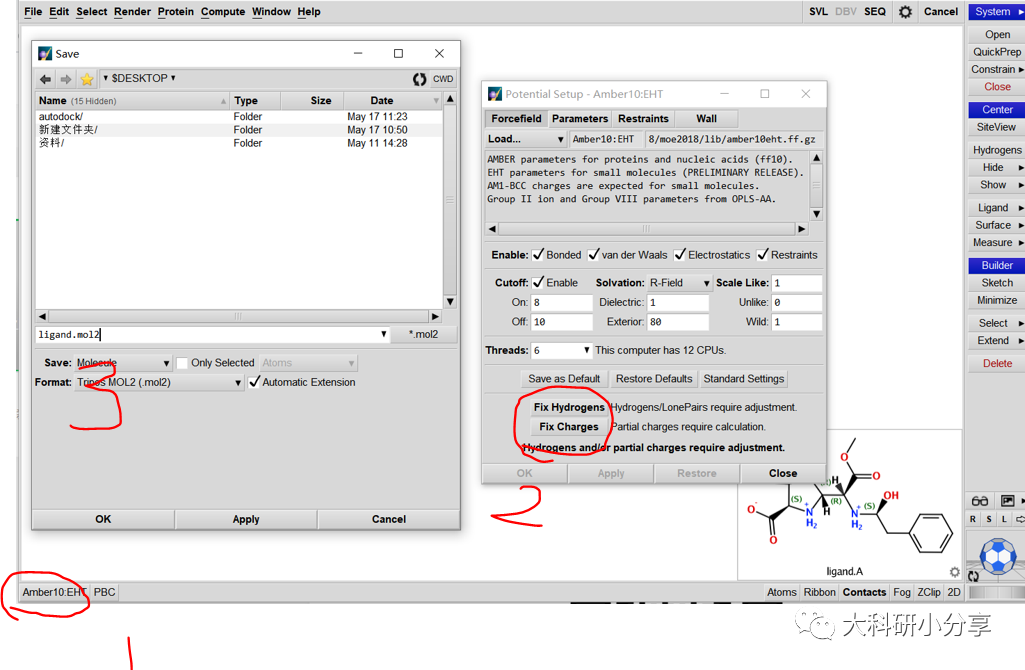The width and height of the screenshot is (1025, 670).
Task: Expand the System menu button
Action: point(996,12)
